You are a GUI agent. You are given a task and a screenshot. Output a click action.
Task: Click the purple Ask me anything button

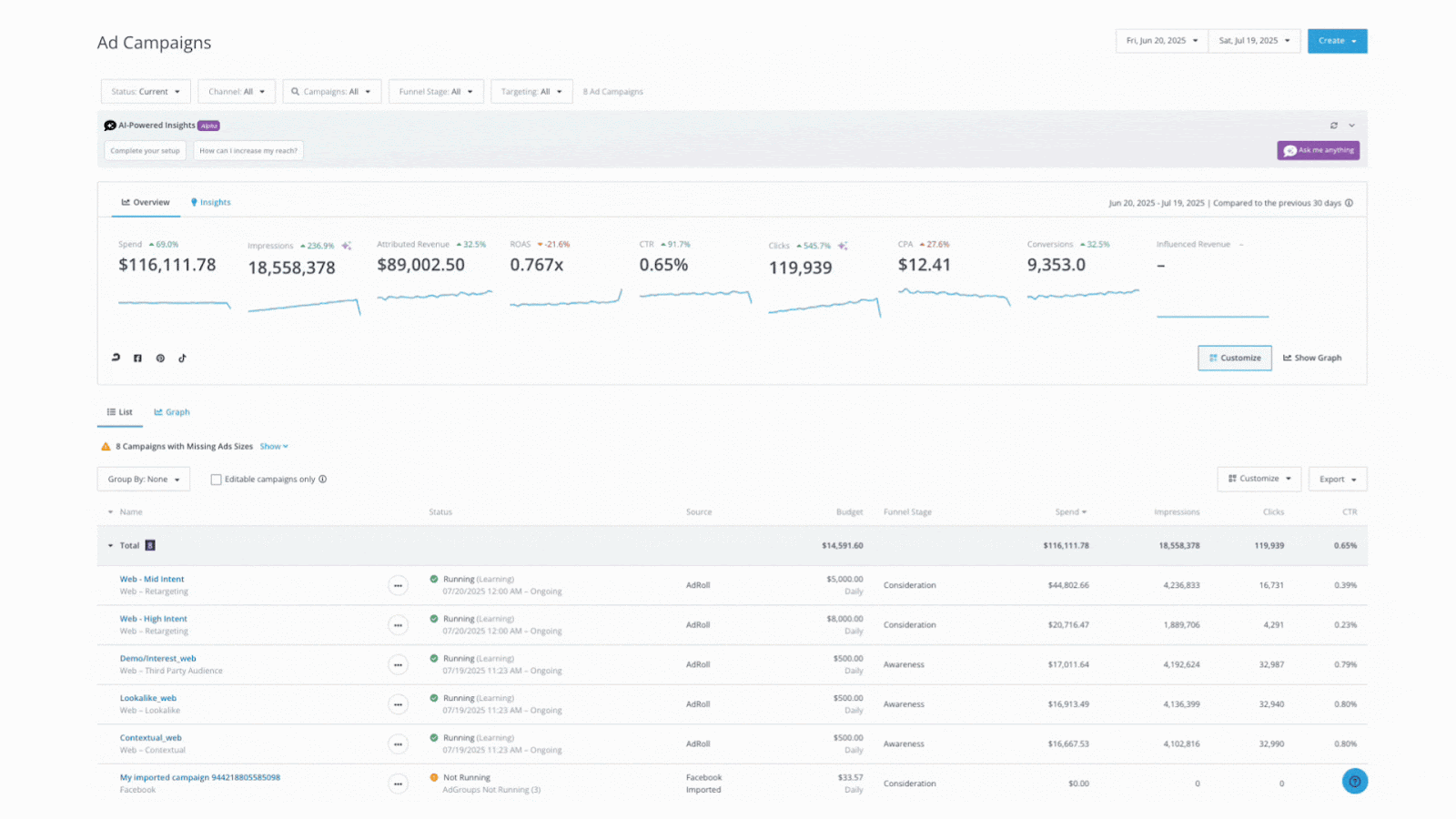(1318, 151)
